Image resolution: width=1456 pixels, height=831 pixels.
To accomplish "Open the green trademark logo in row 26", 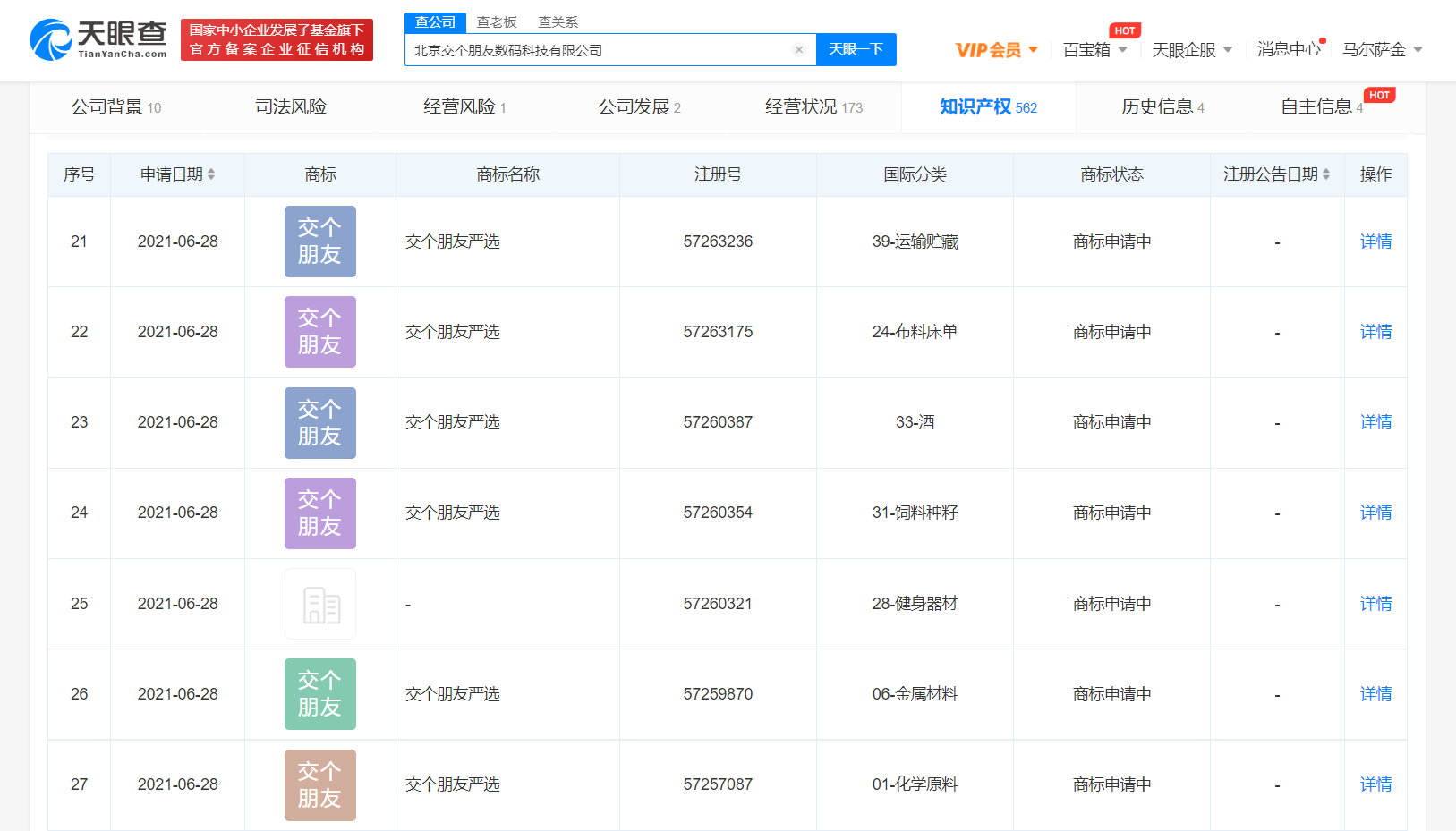I will click(320, 694).
